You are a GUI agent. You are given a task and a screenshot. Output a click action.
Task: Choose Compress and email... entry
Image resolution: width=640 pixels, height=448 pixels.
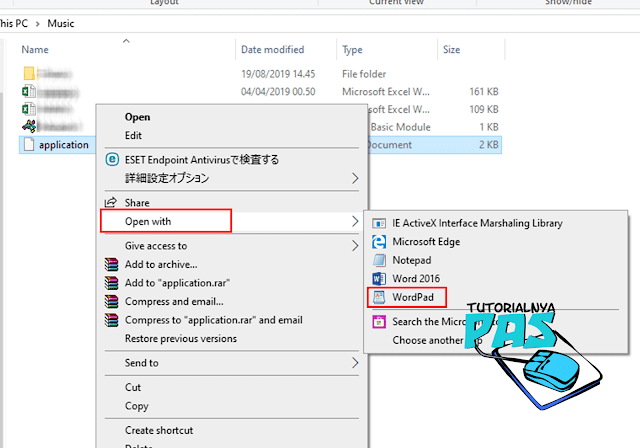point(174,302)
